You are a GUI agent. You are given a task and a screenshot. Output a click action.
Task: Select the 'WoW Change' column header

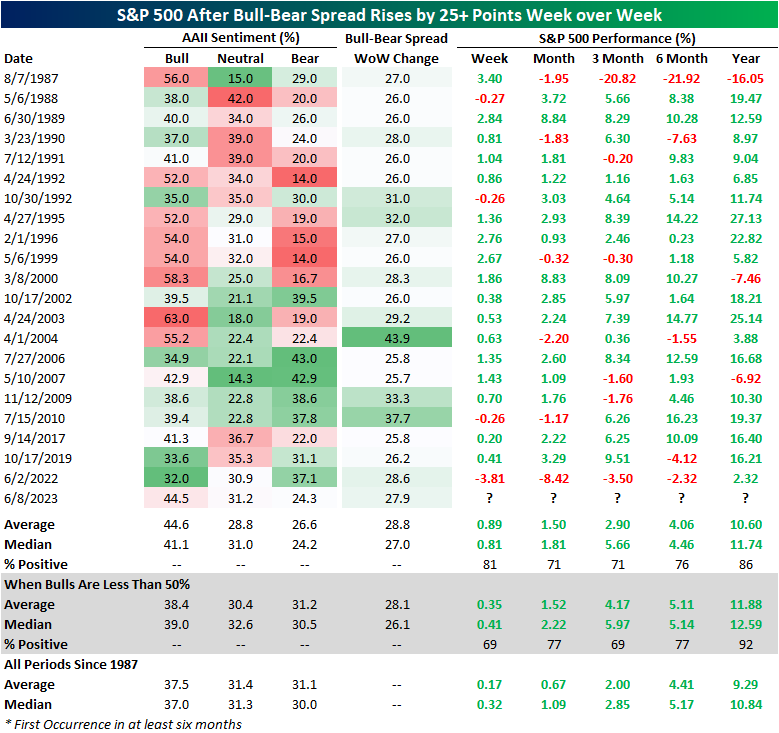point(396,59)
